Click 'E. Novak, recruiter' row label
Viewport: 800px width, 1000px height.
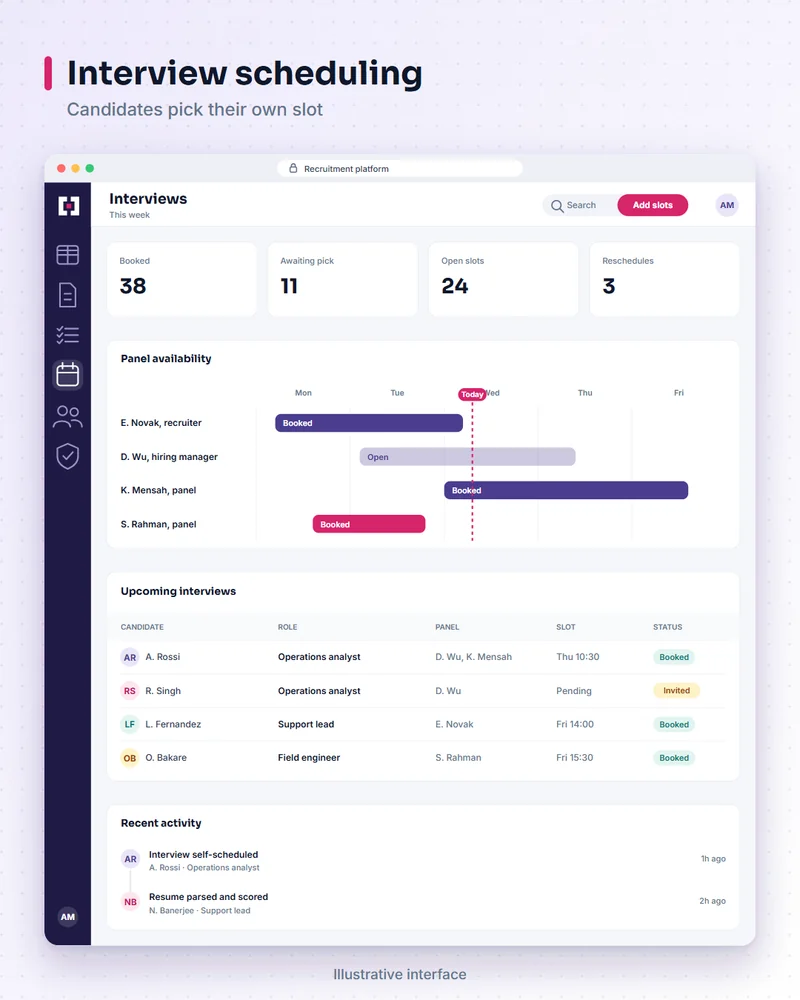pyautogui.click(x=161, y=423)
